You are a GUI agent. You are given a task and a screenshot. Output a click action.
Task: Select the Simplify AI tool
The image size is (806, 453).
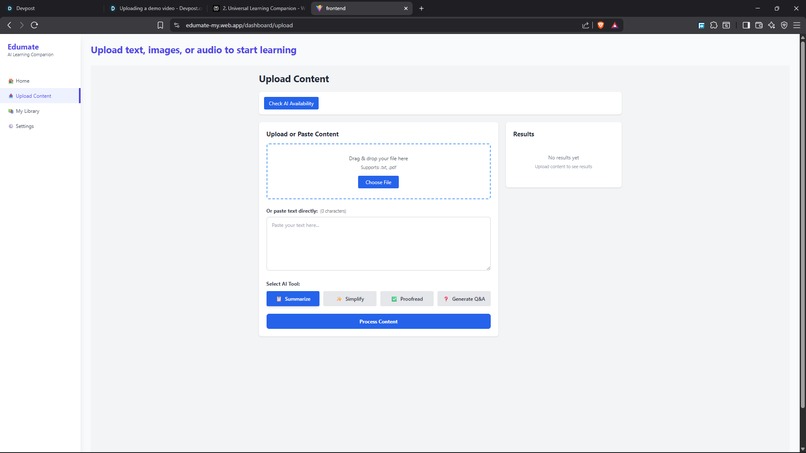pos(350,299)
